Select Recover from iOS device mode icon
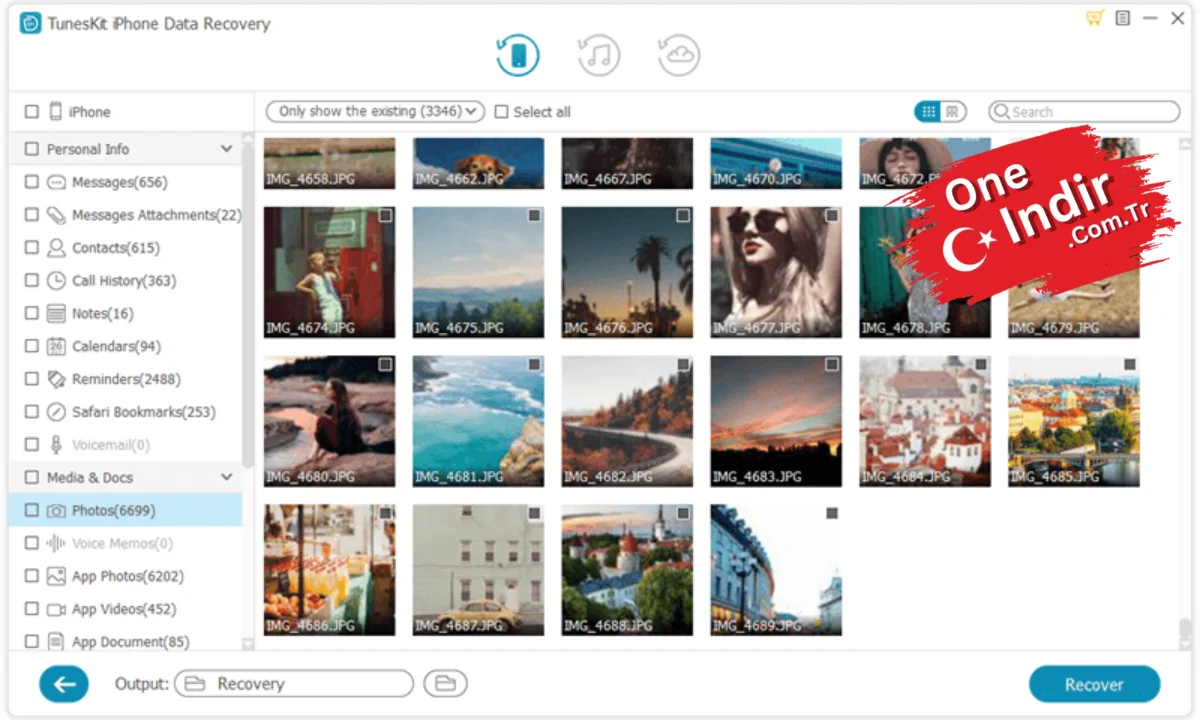 (518, 55)
